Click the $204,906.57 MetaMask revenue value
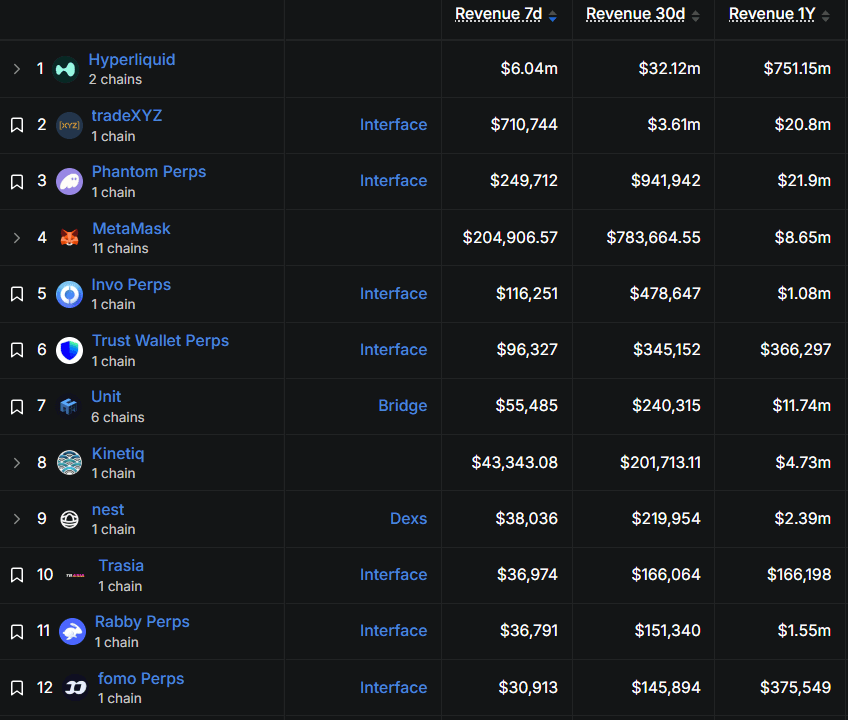 coord(510,237)
